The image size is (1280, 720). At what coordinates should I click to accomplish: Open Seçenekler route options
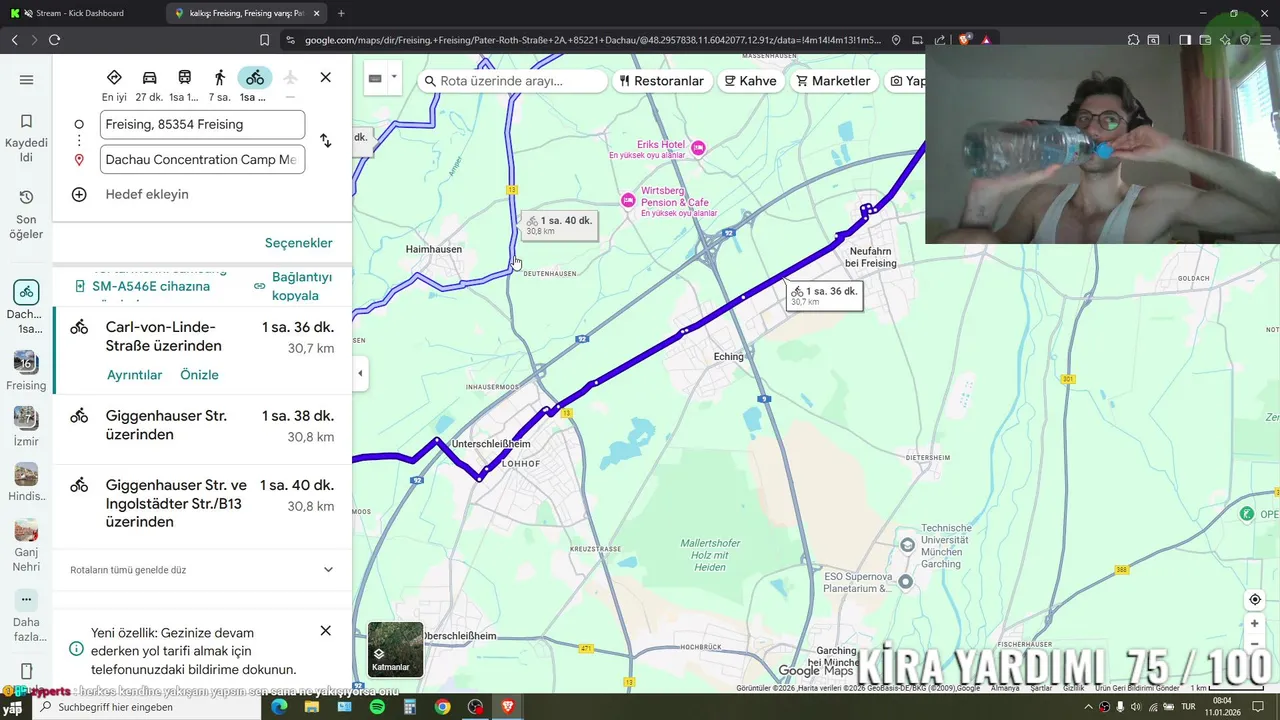[299, 243]
